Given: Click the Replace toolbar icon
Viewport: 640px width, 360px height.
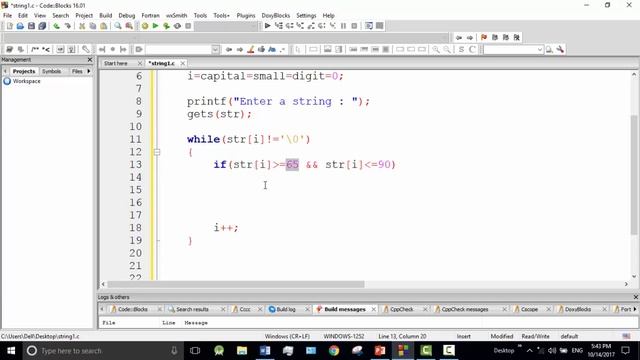Looking at the screenshot, I should [x=129, y=26].
